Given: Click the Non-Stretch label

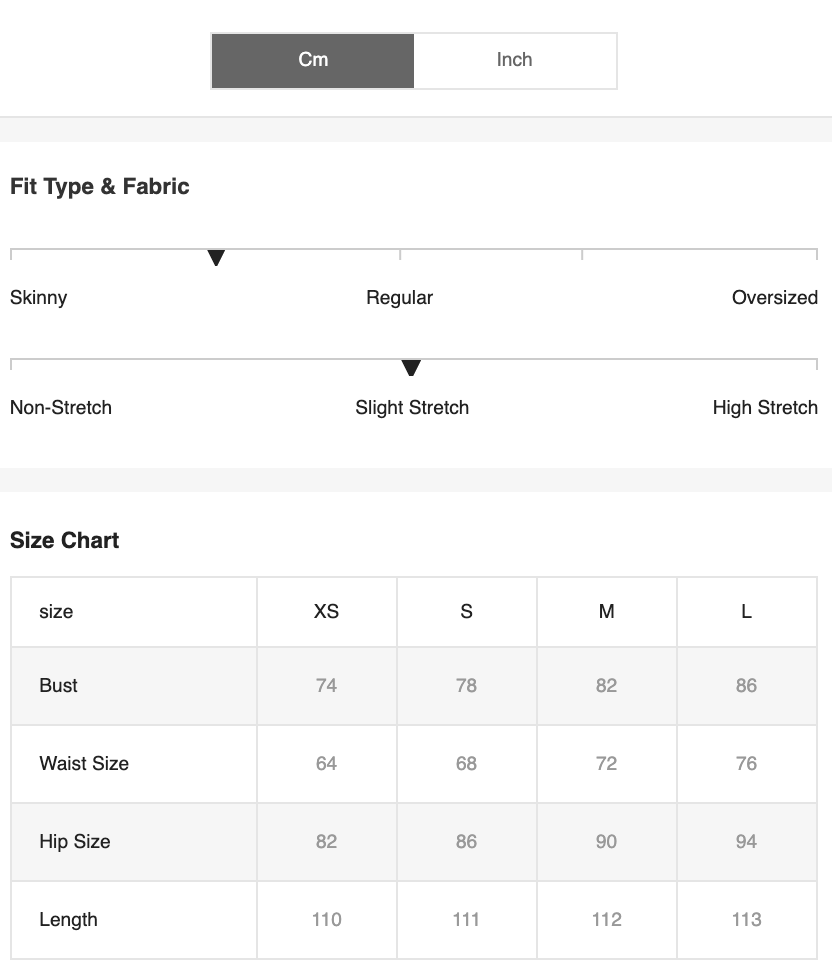Looking at the screenshot, I should tap(61, 407).
